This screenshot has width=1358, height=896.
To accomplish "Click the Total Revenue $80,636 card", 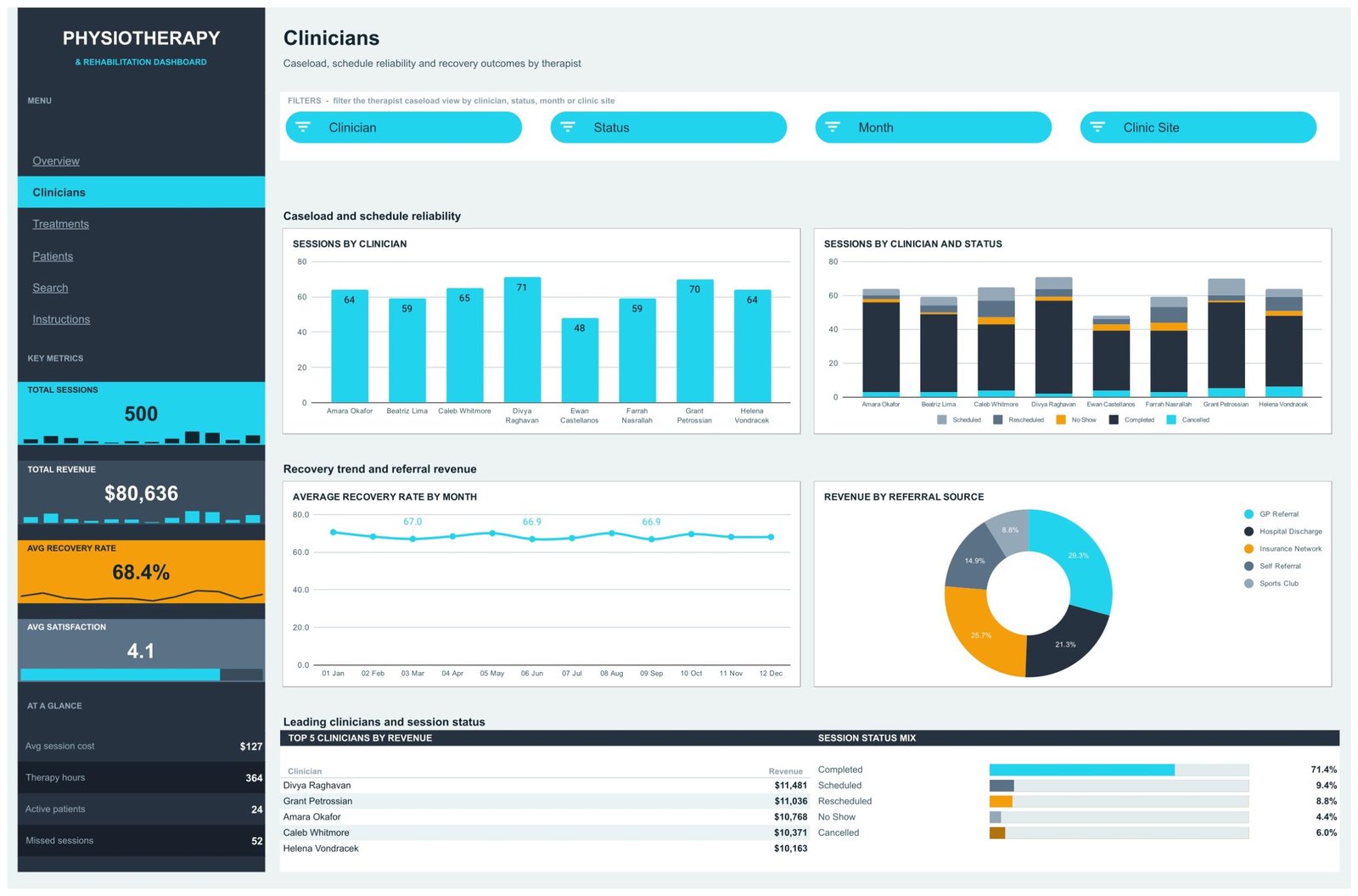I will [141, 493].
